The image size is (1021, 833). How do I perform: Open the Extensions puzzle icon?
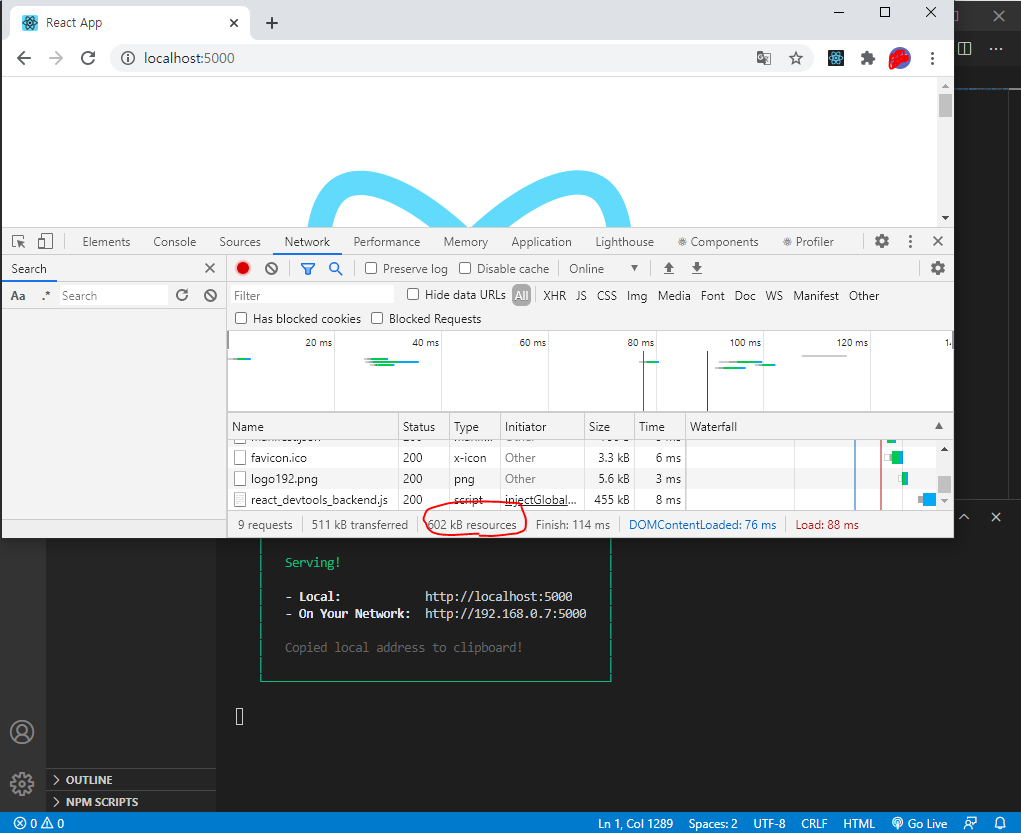[868, 59]
